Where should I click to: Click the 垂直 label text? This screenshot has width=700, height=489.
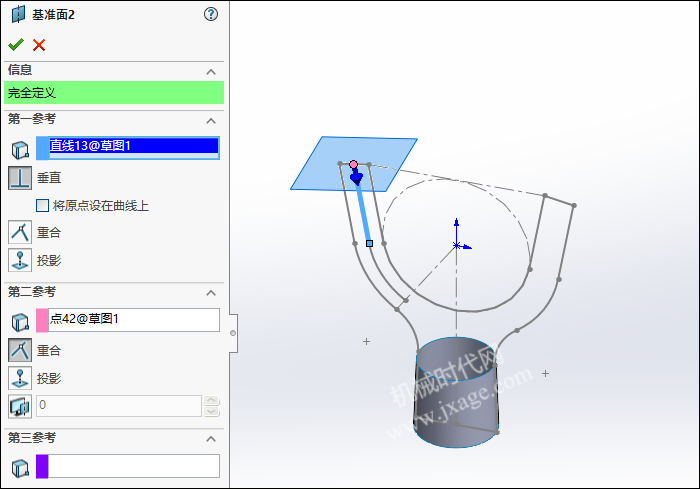(49, 178)
